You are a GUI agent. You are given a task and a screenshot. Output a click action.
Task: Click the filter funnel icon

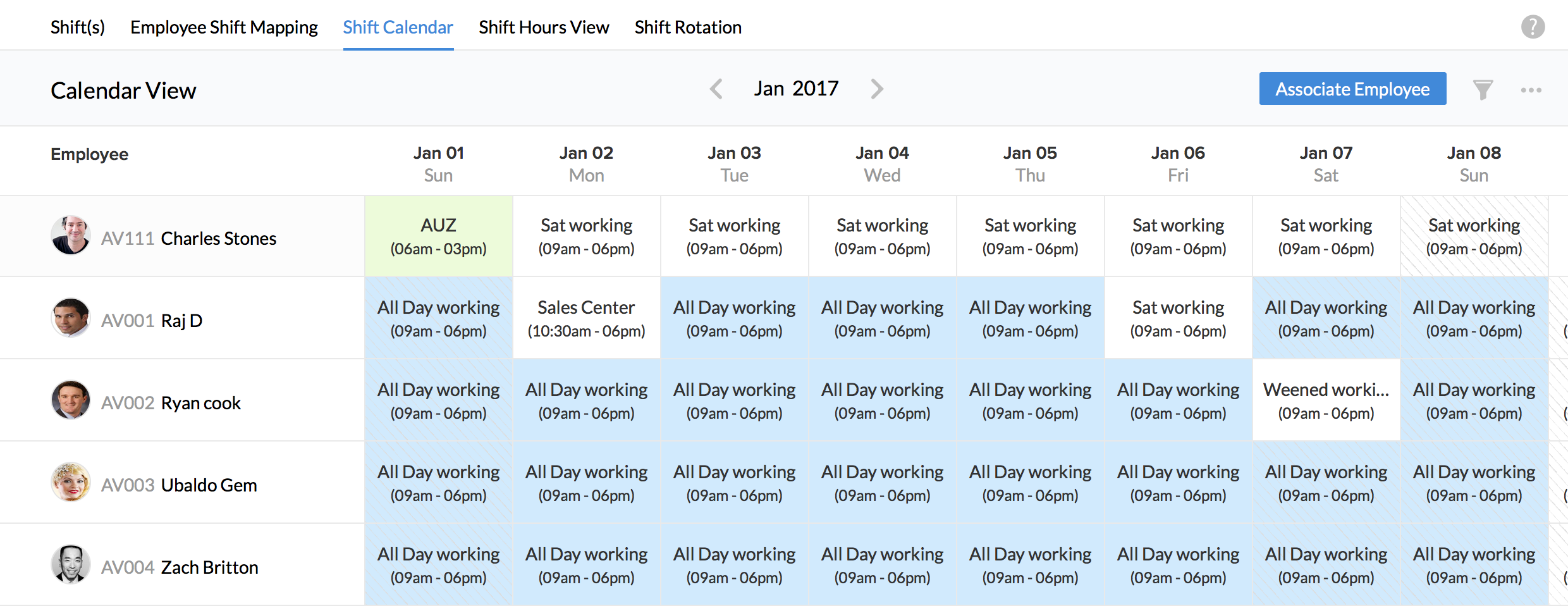point(1483,89)
